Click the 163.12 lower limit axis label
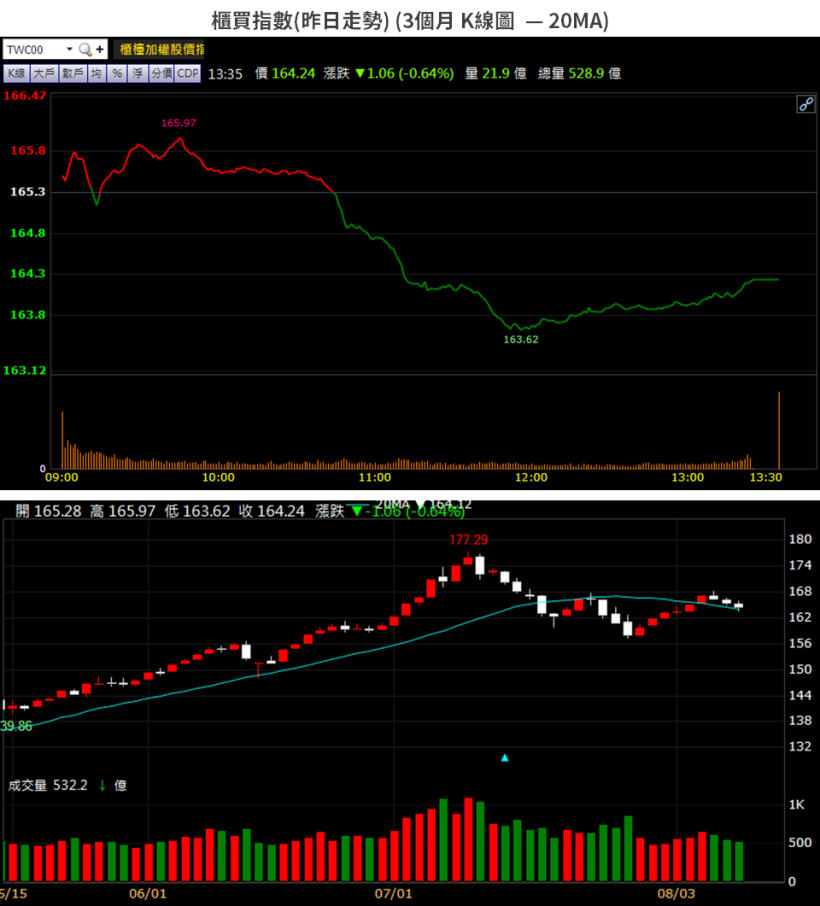Screen dimensions: 820x906 click(x=24, y=370)
